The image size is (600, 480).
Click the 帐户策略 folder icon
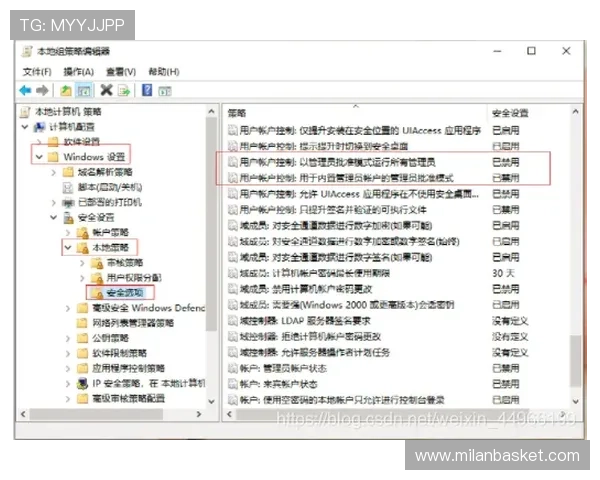click(x=83, y=232)
